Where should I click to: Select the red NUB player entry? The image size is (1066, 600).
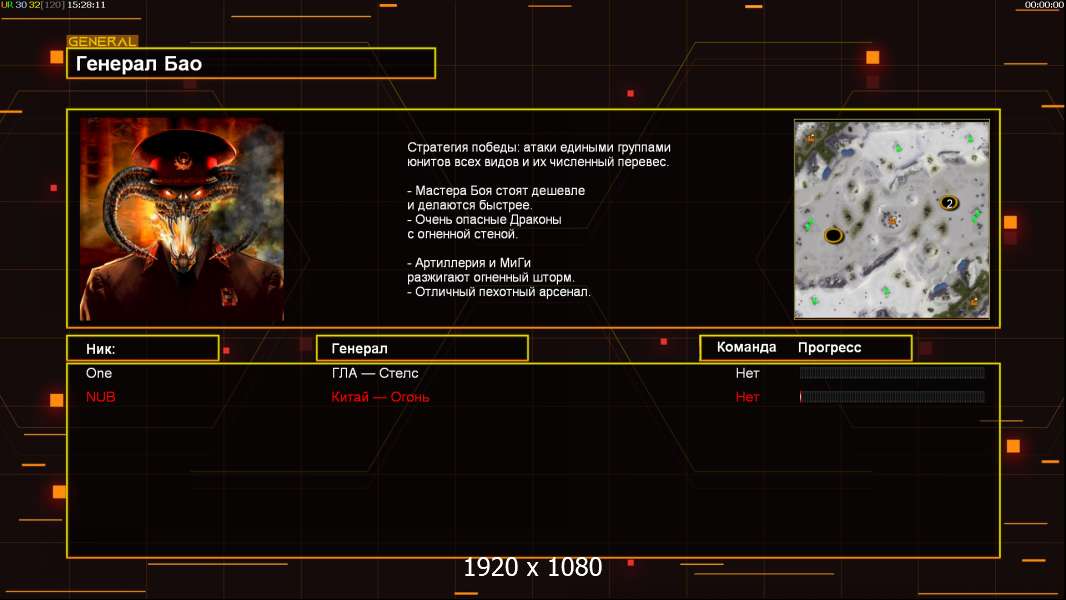[101, 397]
